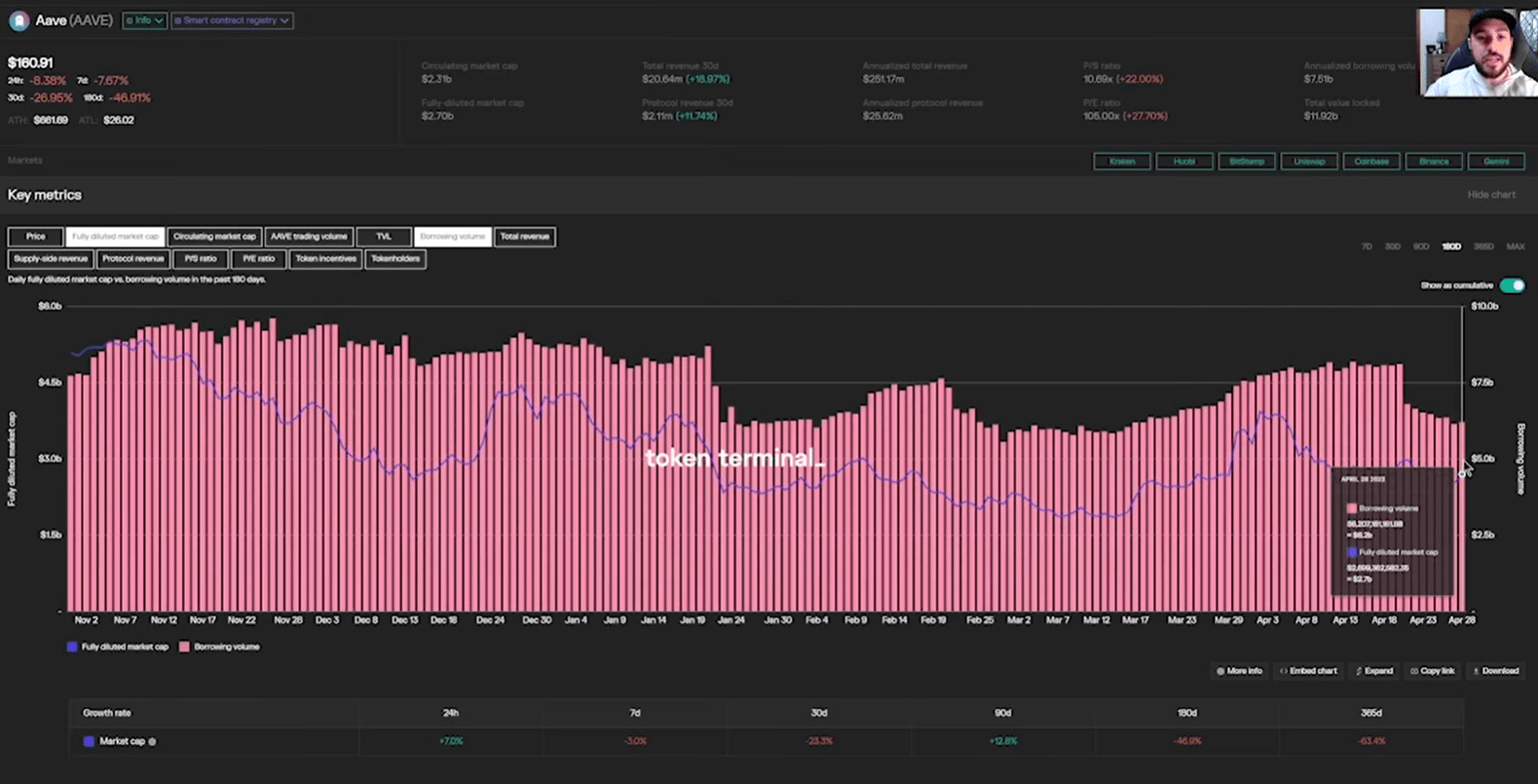This screenshot has height=784, width=1538.
Task: Toggle the P/E ratio metric
Action: click(258, 259)
